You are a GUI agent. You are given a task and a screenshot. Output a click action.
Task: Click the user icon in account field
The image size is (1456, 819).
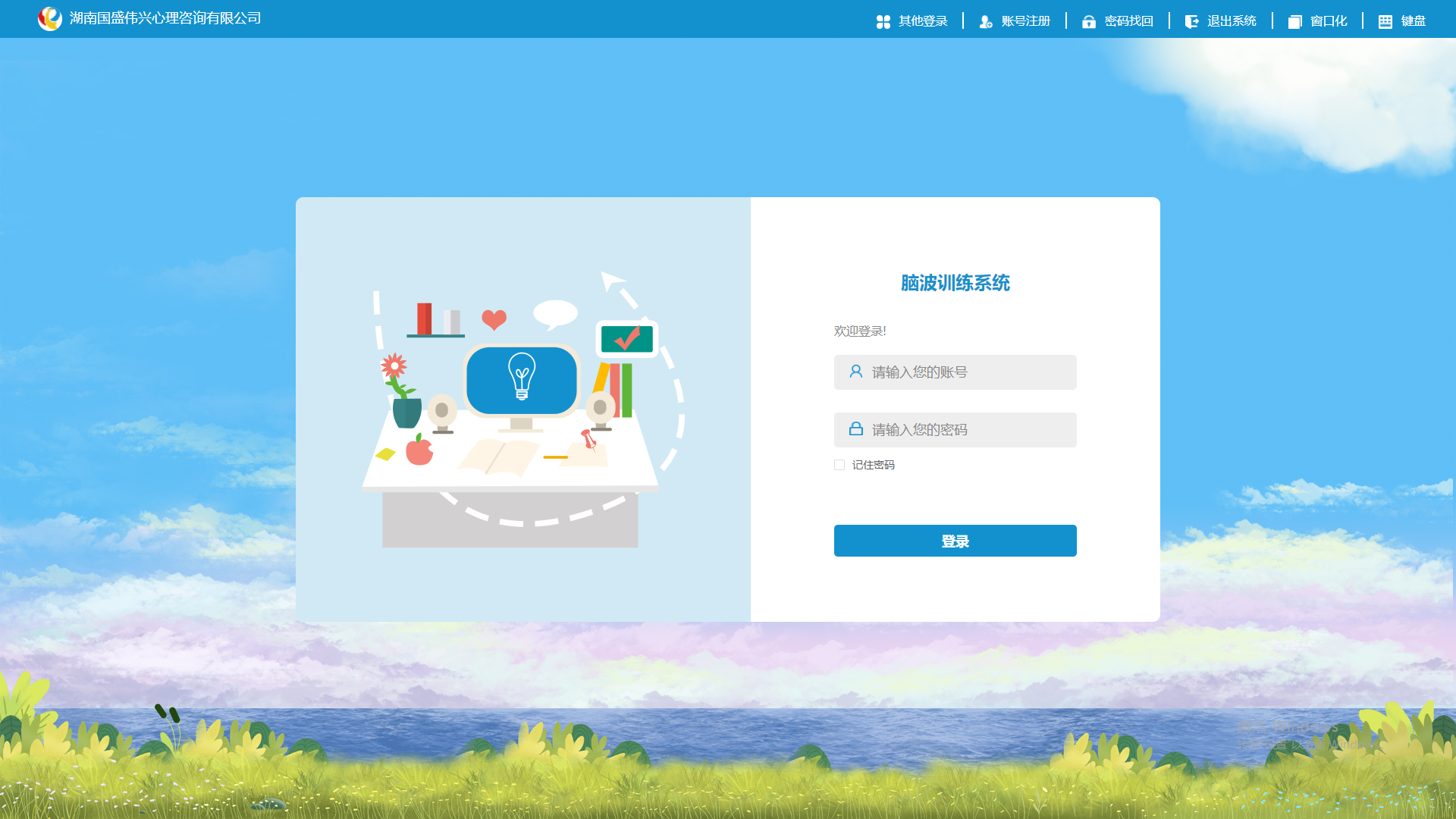click(x=855, y=372)
